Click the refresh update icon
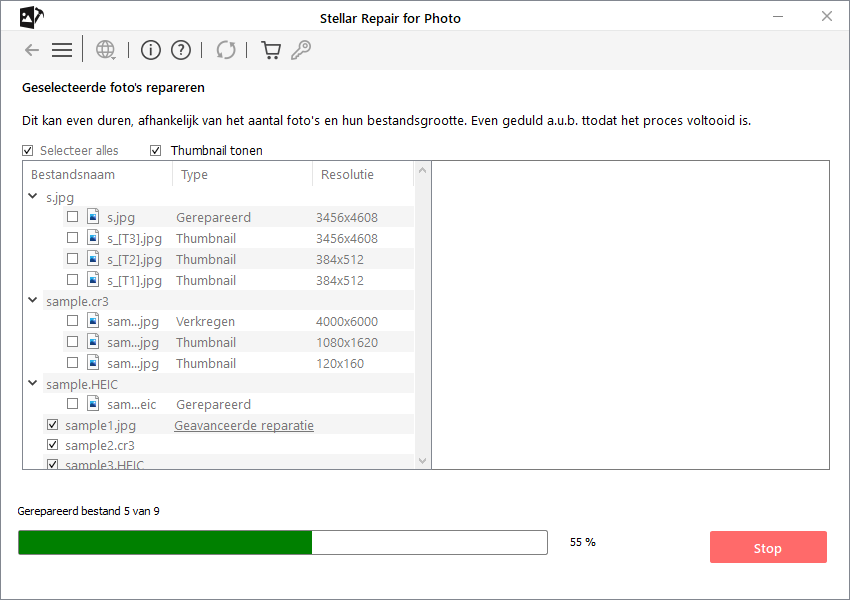Screen dimensions: 850x600 [226, 50]
